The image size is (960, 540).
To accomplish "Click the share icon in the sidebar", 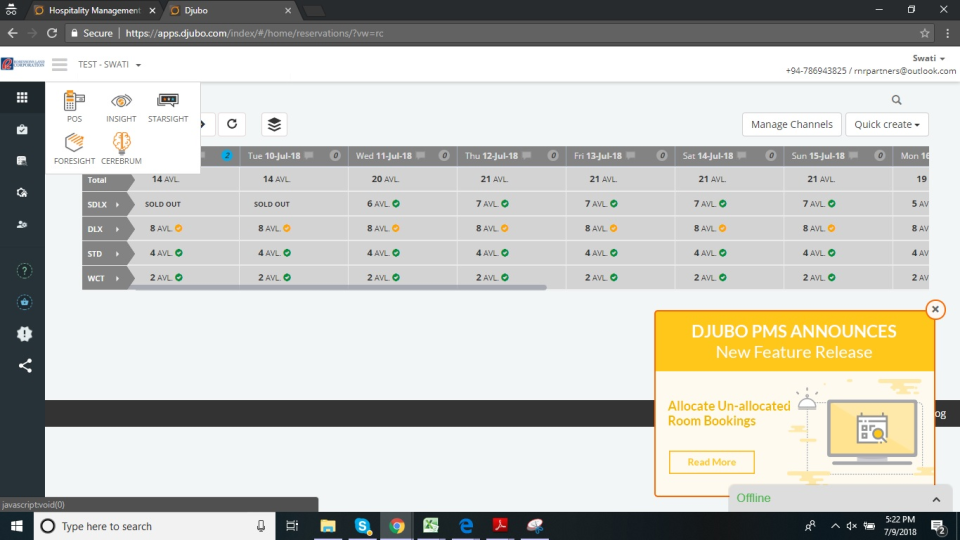I will point(24,366).
